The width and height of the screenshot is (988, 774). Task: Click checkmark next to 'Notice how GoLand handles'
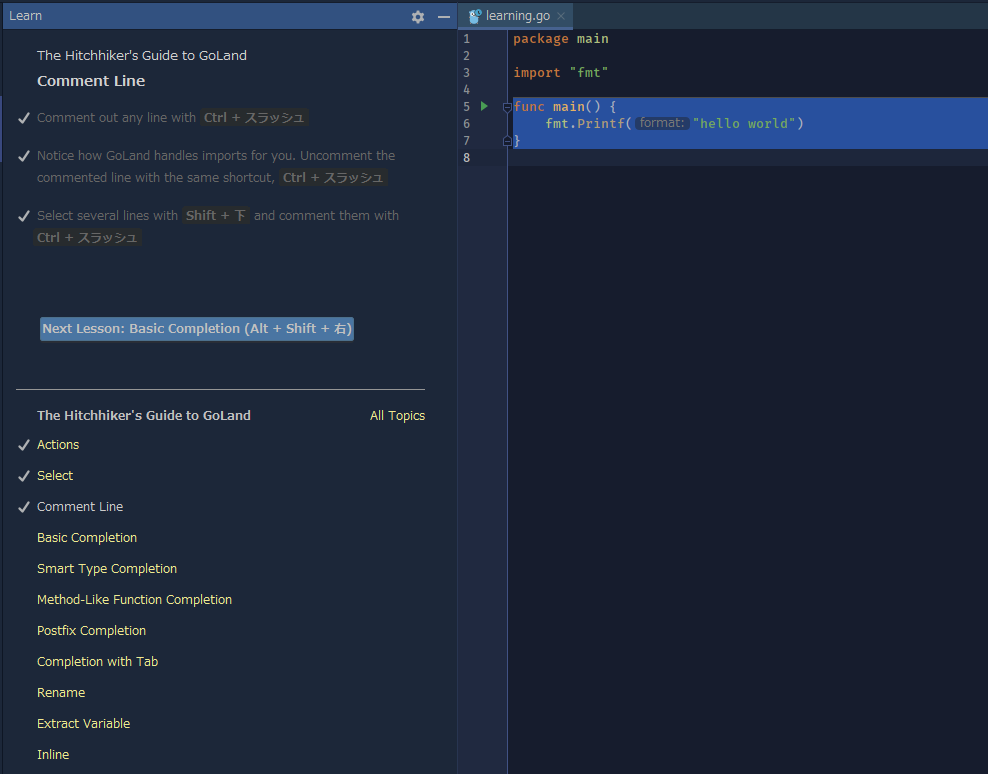tap(24, 156)
